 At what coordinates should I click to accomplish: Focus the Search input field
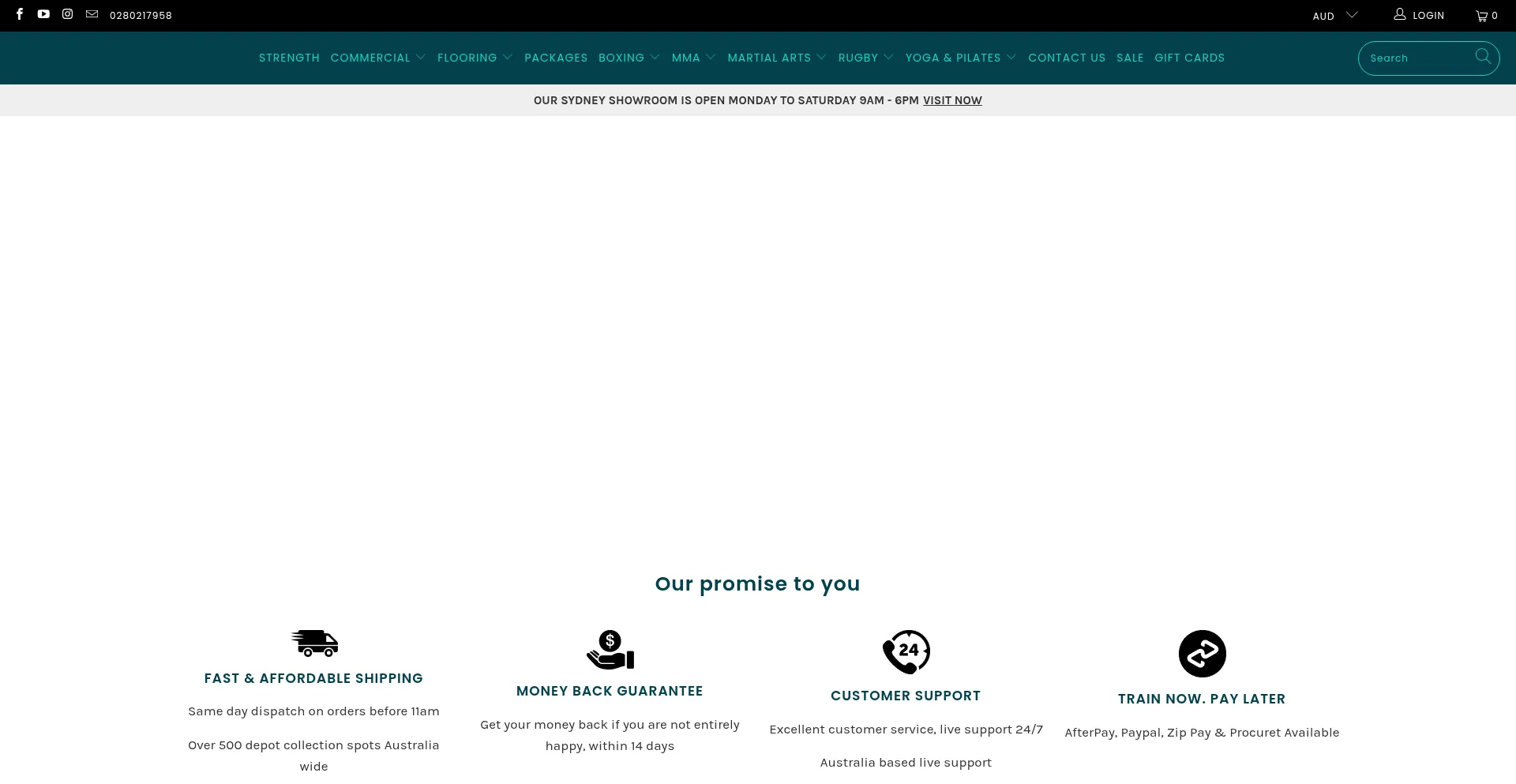pyautogui.click(x=1418, y=58)
